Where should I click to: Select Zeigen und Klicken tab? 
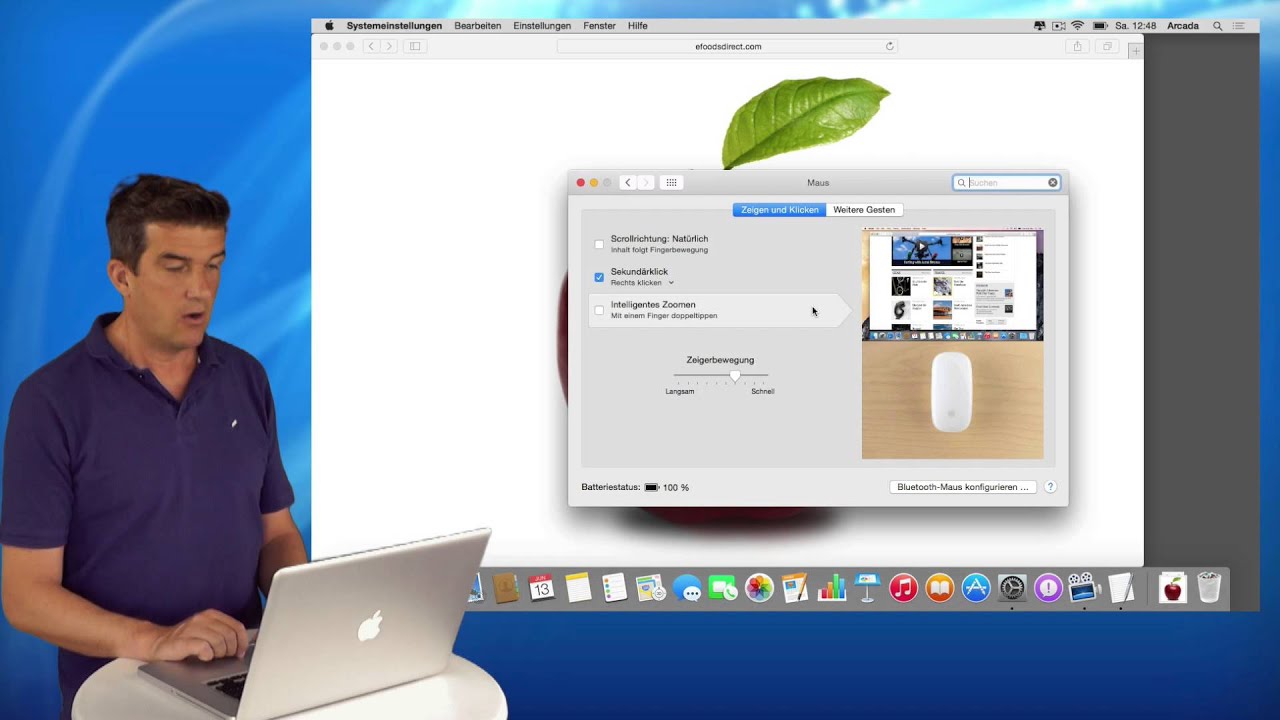[x=779, y=210]
